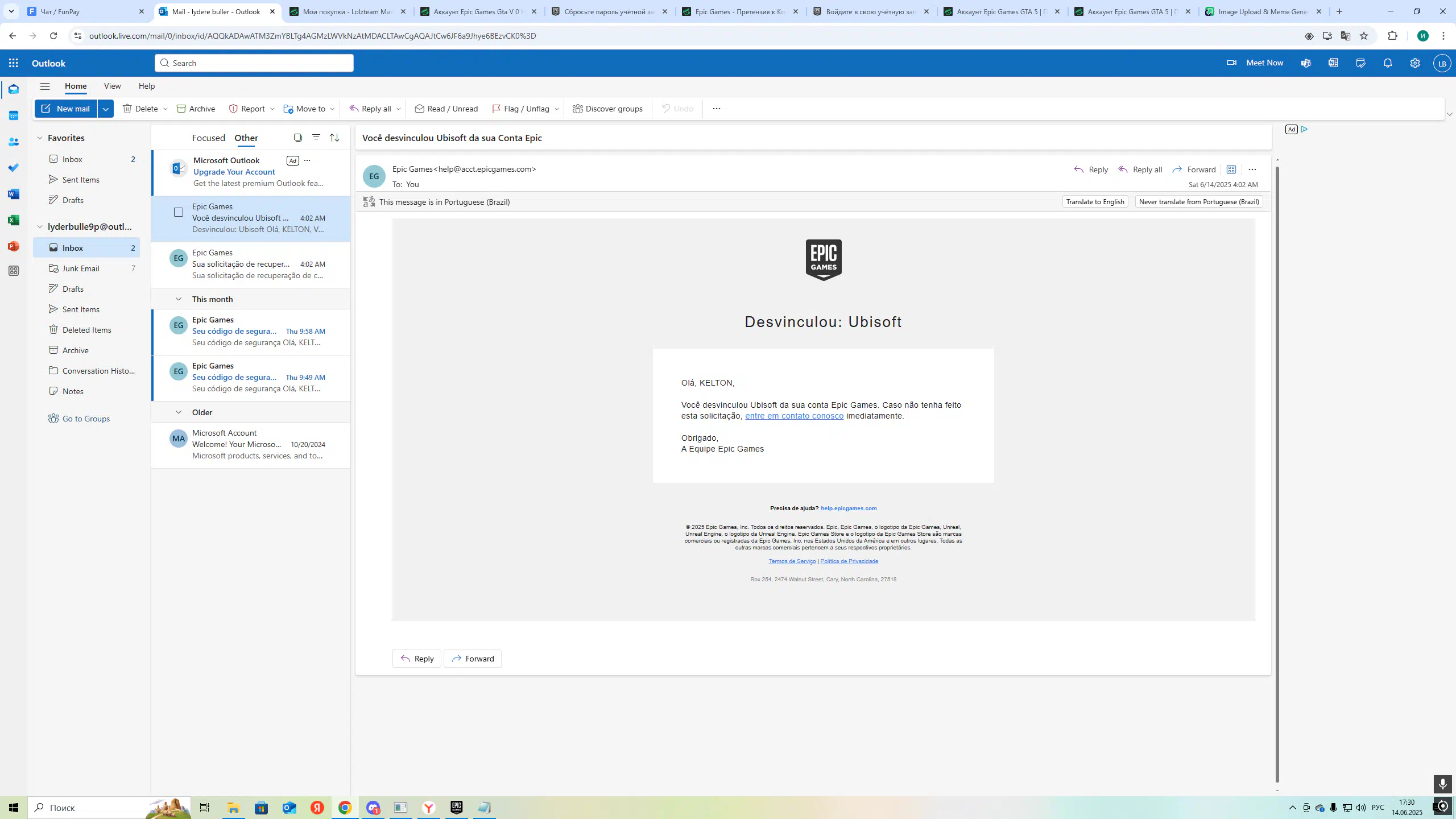
Task: Switch to the View ribbon tab
Action: (112, 86)
